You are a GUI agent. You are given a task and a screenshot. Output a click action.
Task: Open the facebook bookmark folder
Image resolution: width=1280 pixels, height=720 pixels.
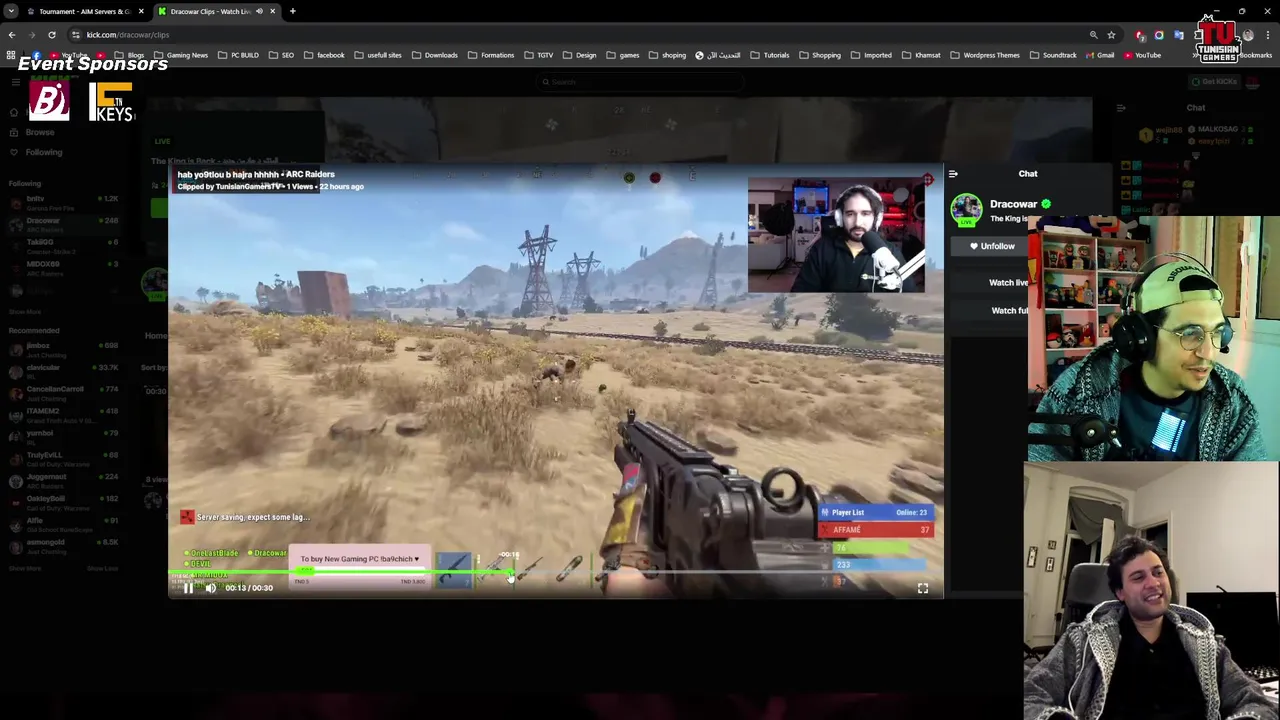[x=325, y=55]
